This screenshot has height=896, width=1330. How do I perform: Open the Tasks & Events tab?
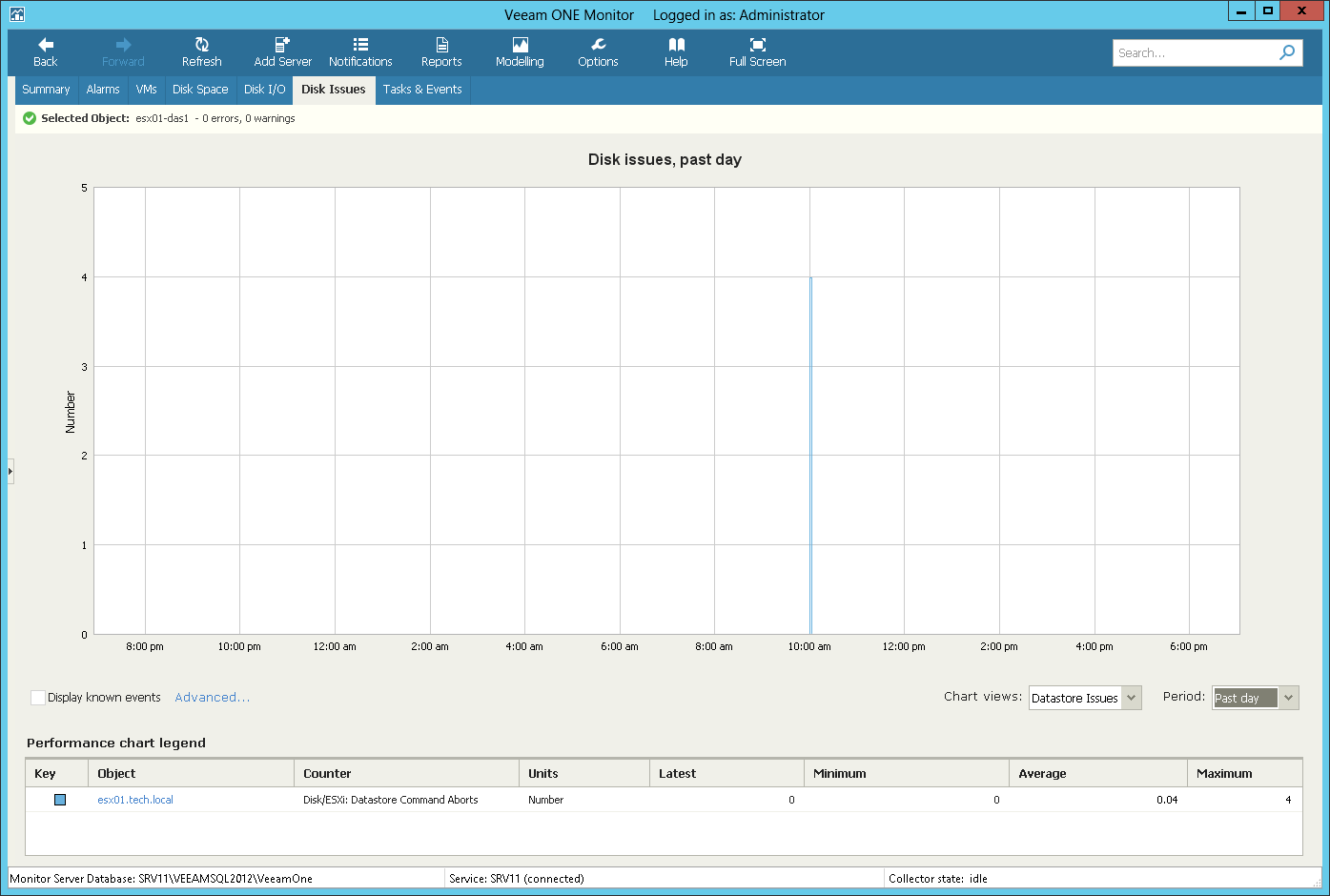[422, 90]
